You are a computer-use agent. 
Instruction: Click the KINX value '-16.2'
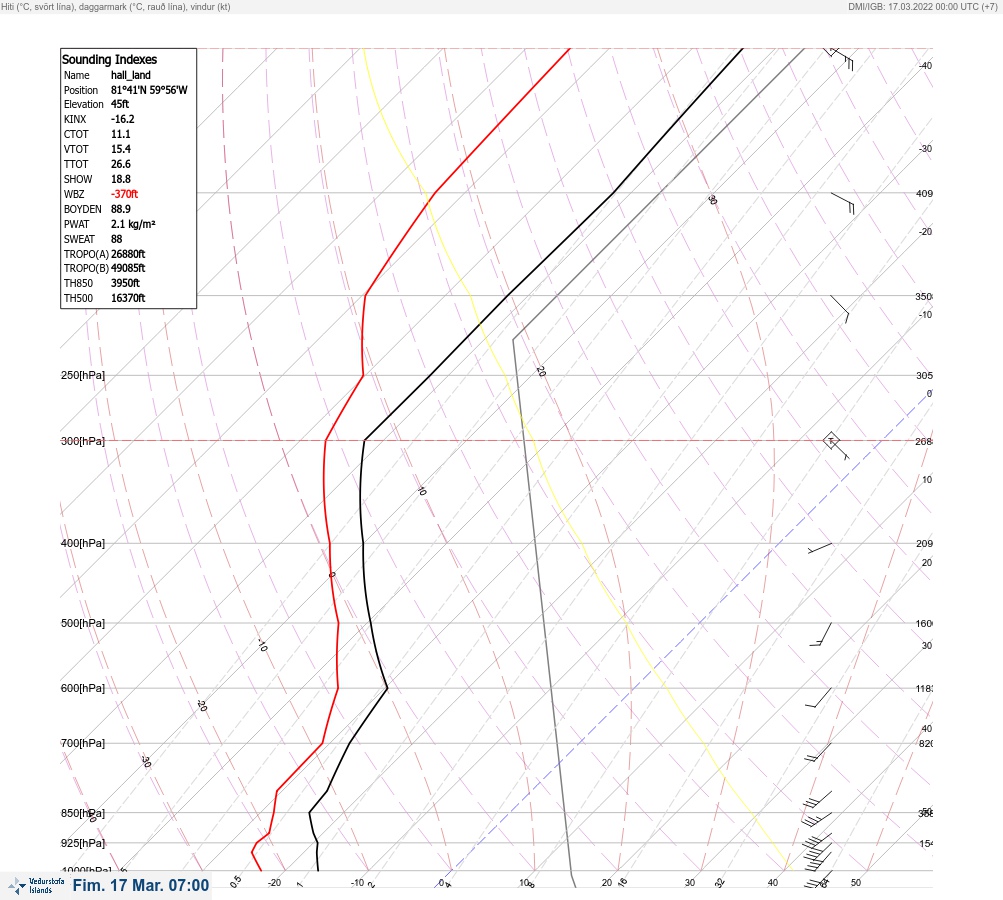122,119
